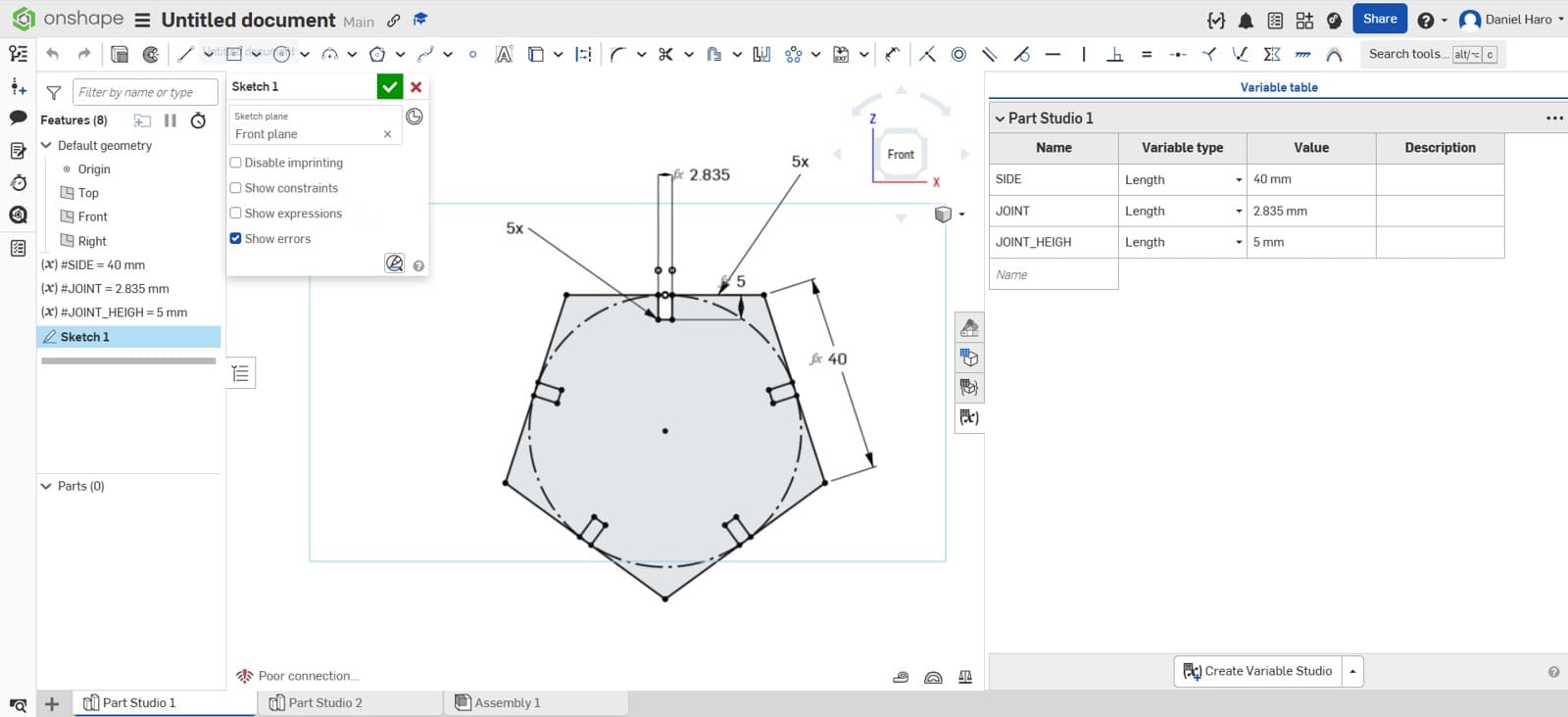The width and height of the screenshot is (1568, 717).
Task: Open the main hamburger menu
Action: coord(142,20)
